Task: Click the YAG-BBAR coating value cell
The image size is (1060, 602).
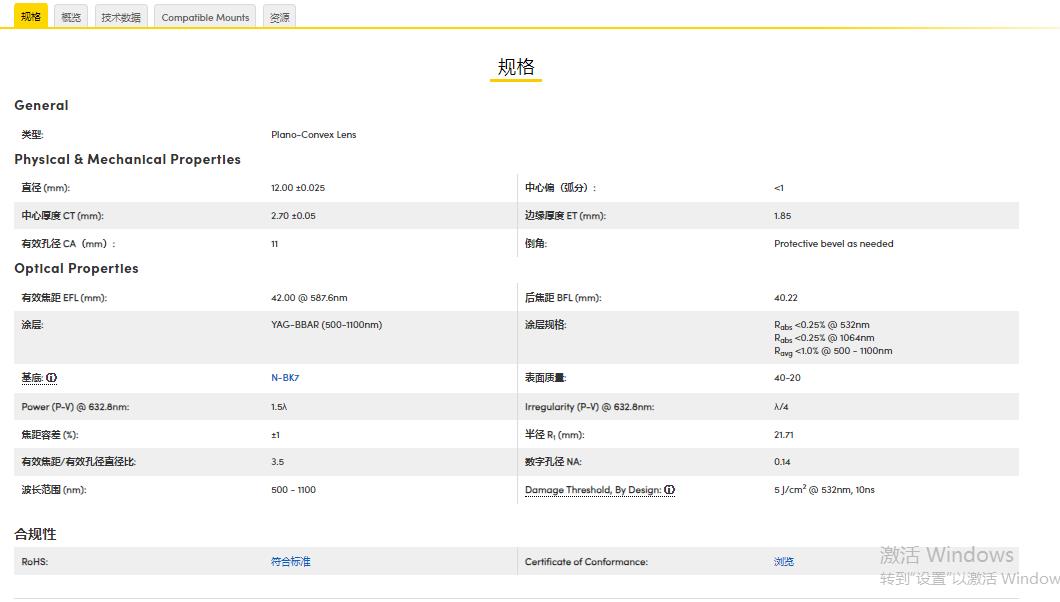Action: (325, 324)
